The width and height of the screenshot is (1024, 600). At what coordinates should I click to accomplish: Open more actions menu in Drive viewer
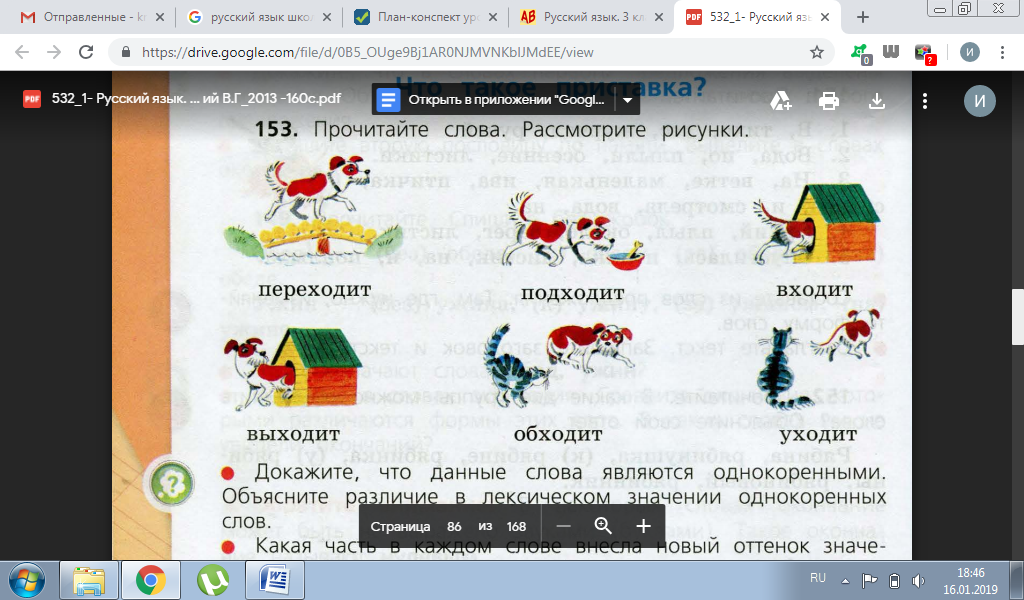coord(925,101)
